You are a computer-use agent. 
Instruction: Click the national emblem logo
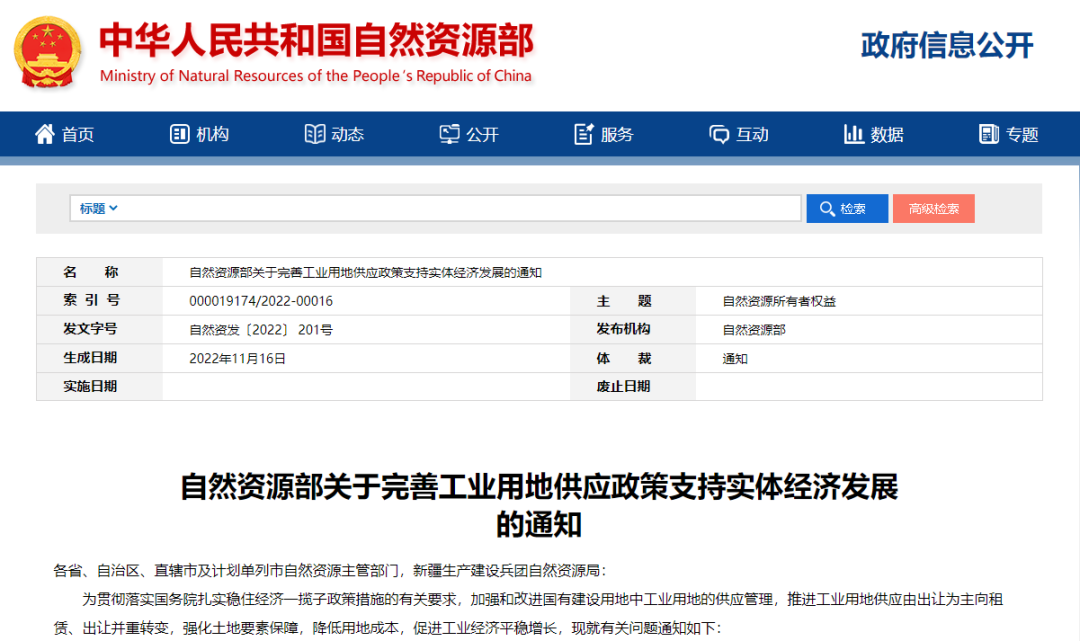[x=49, y=51]
